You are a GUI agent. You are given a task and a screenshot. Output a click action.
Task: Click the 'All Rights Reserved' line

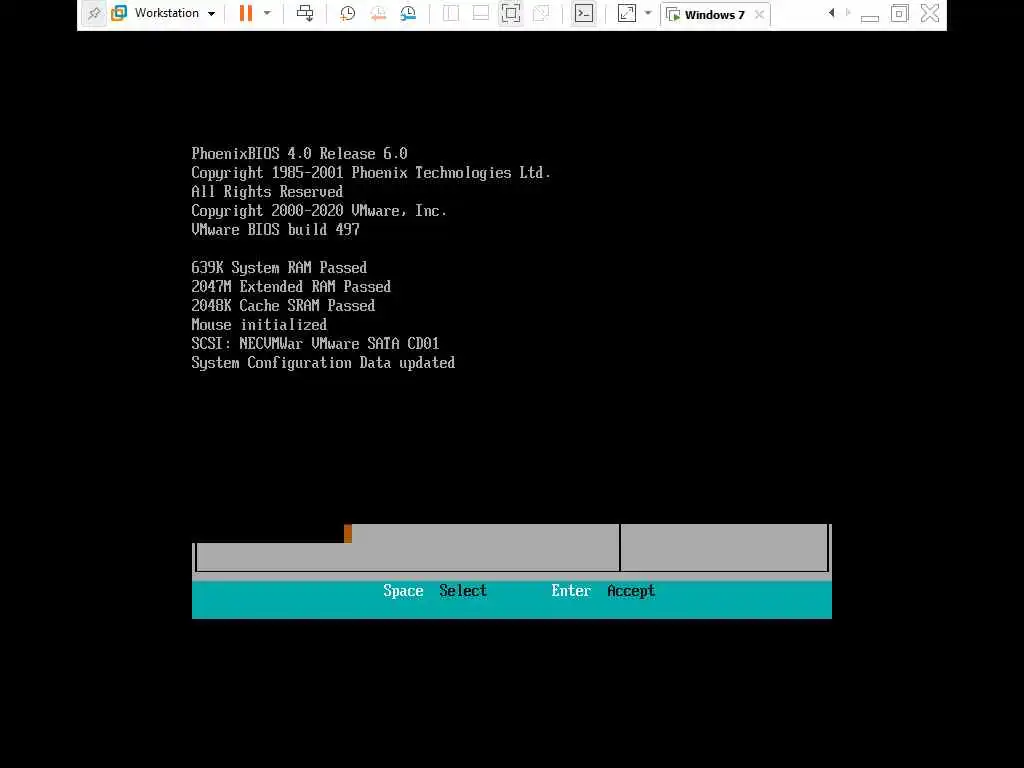point(266,191)
